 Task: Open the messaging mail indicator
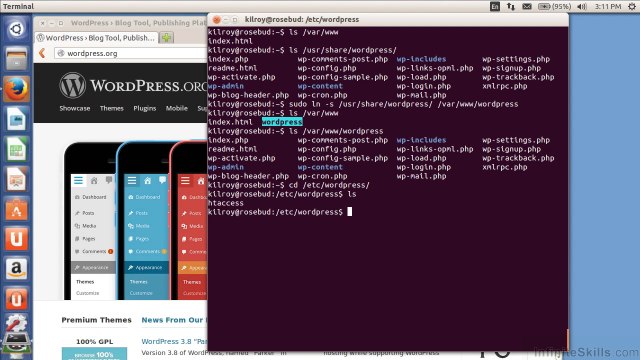pos(527,6)
